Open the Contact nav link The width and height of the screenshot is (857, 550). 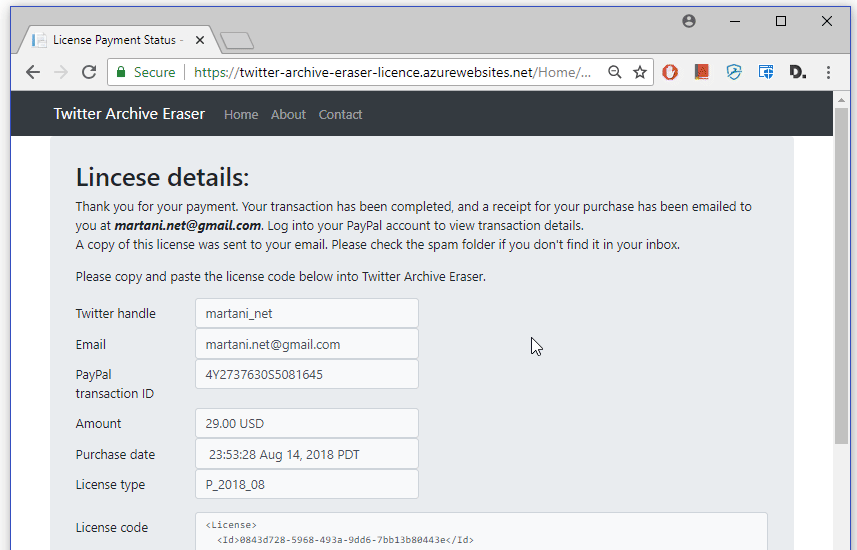pos(340,114)
